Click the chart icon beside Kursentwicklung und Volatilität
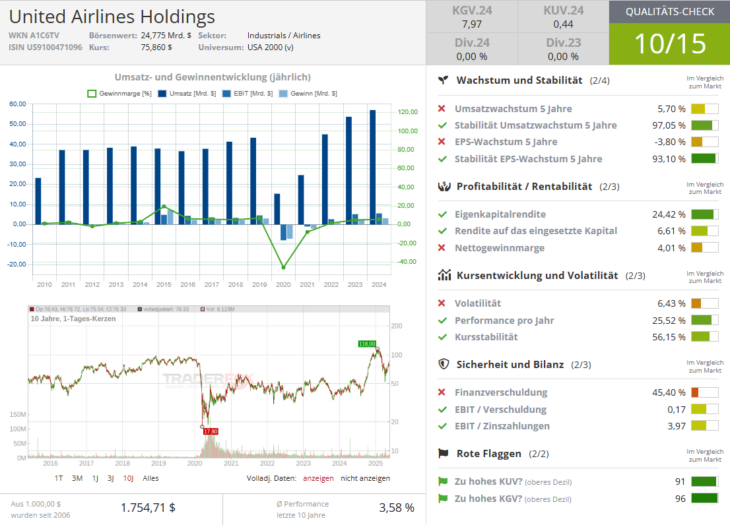This screenshot has height=525, width=730. coord(443,275)
